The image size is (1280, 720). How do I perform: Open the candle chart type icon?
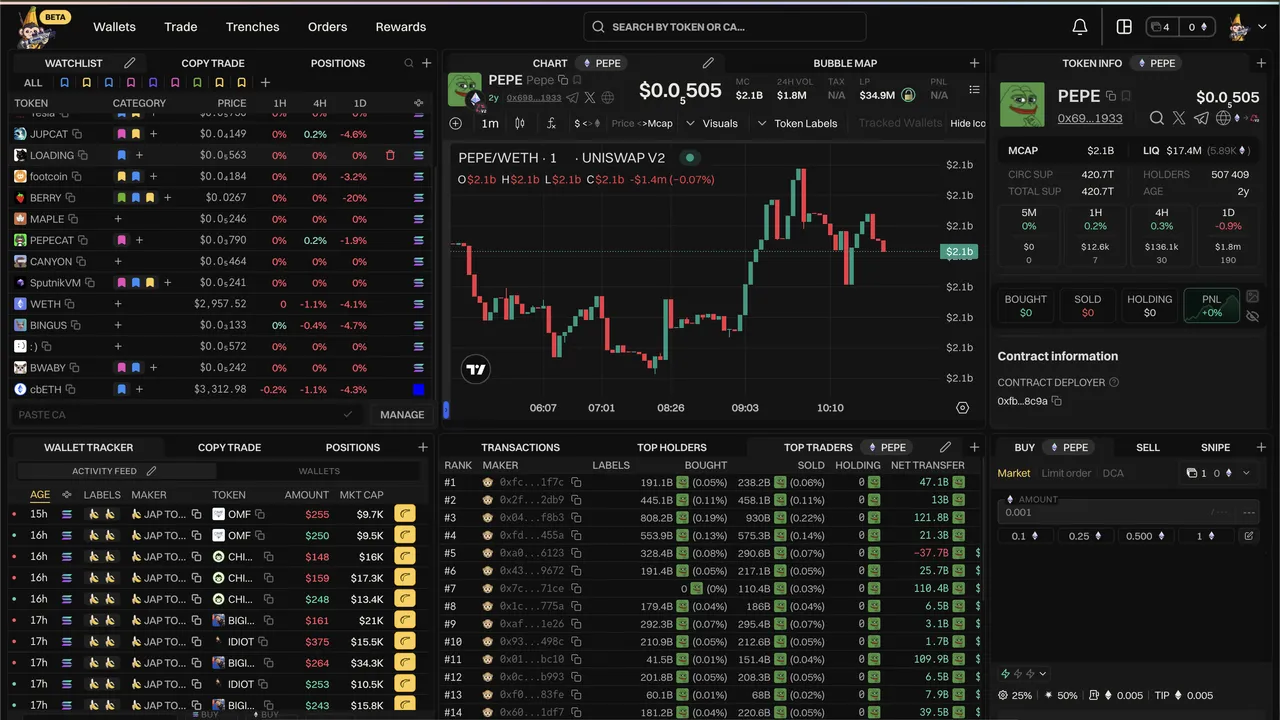pos(520,123)
